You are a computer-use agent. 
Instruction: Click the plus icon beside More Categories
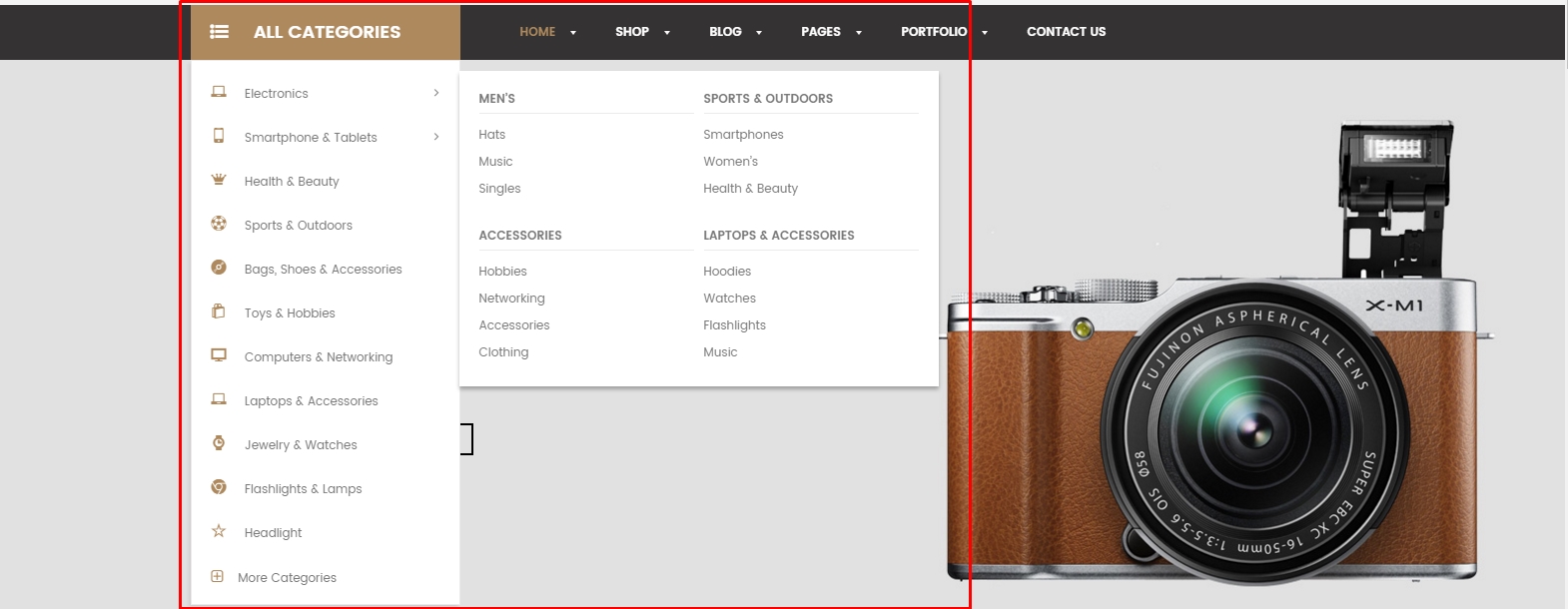[217, 576]
